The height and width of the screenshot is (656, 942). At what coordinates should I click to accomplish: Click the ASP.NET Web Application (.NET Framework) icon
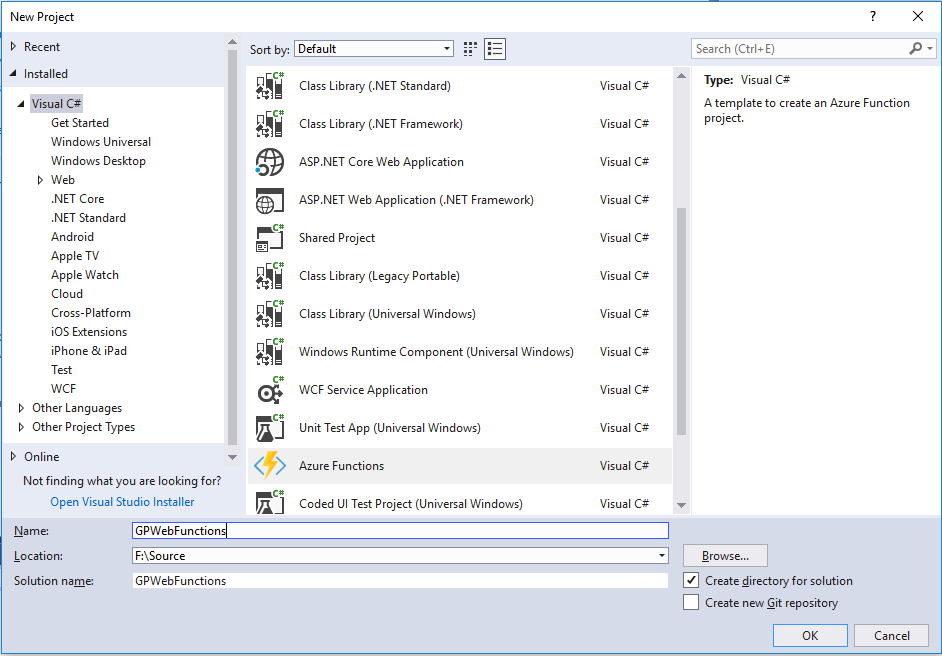(270, 200)
